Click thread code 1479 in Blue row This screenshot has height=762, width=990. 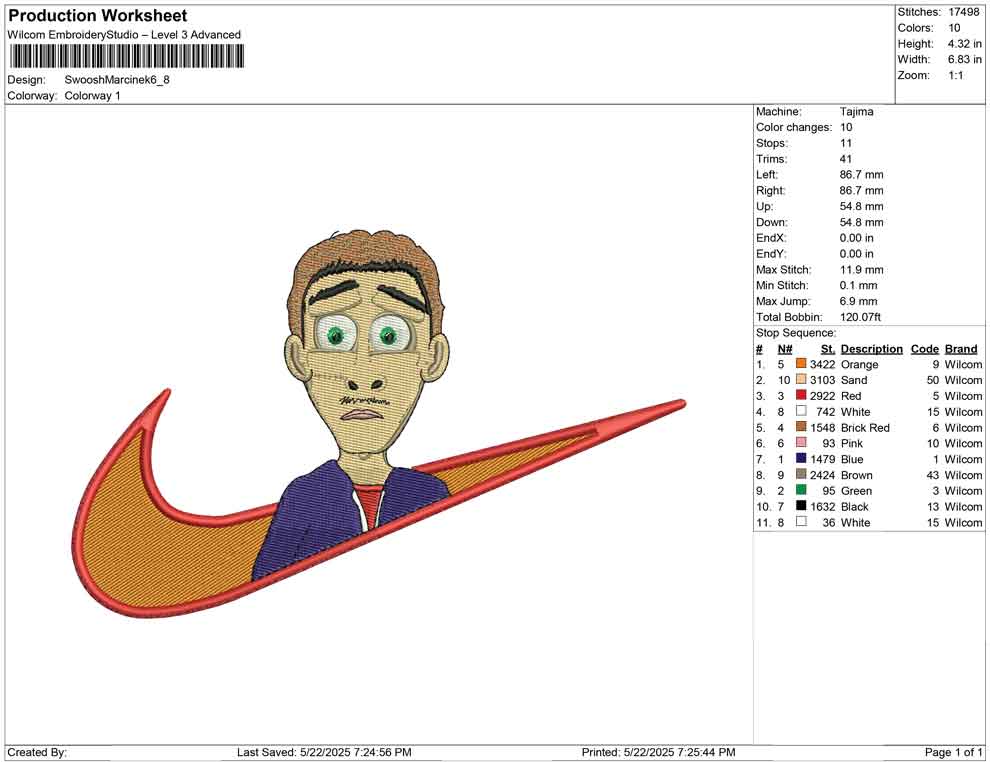click(x=822, y=459)
